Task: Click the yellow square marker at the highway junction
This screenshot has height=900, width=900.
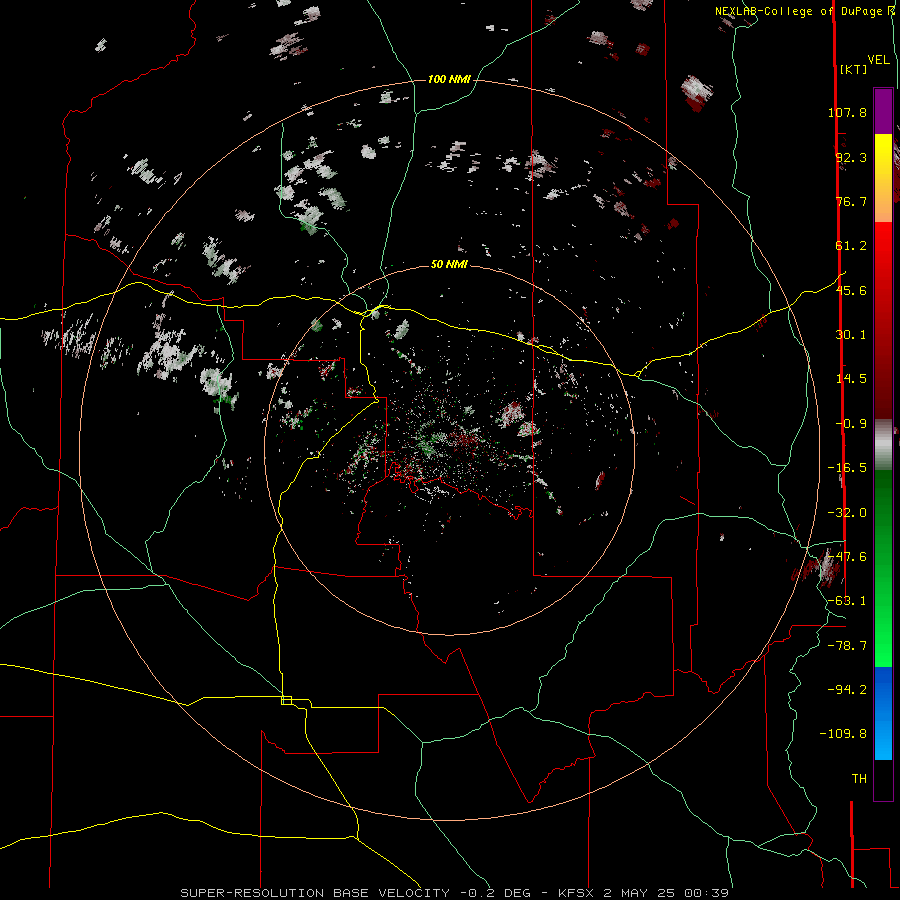Action: click(x=286, y=700)
